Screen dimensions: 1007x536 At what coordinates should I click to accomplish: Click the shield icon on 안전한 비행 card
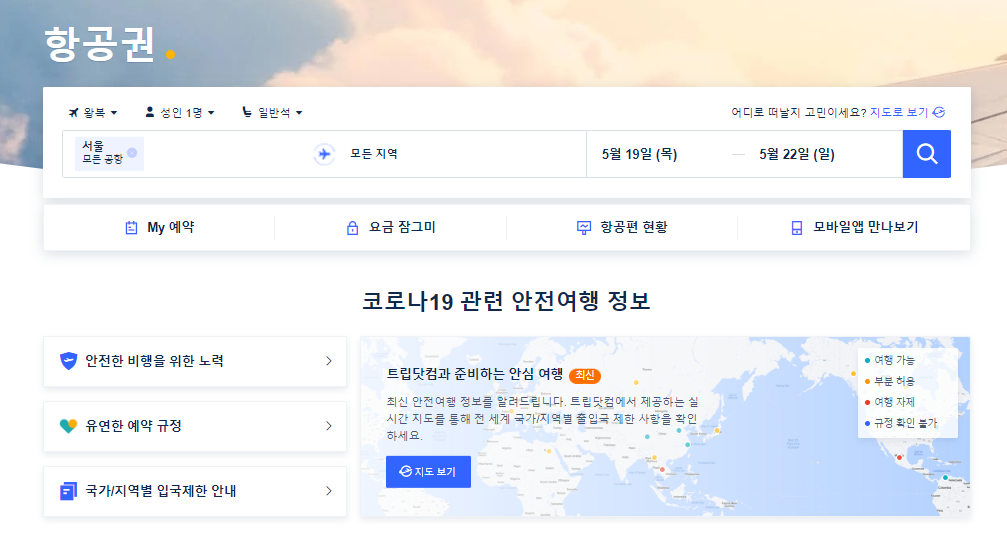[68, 361]
